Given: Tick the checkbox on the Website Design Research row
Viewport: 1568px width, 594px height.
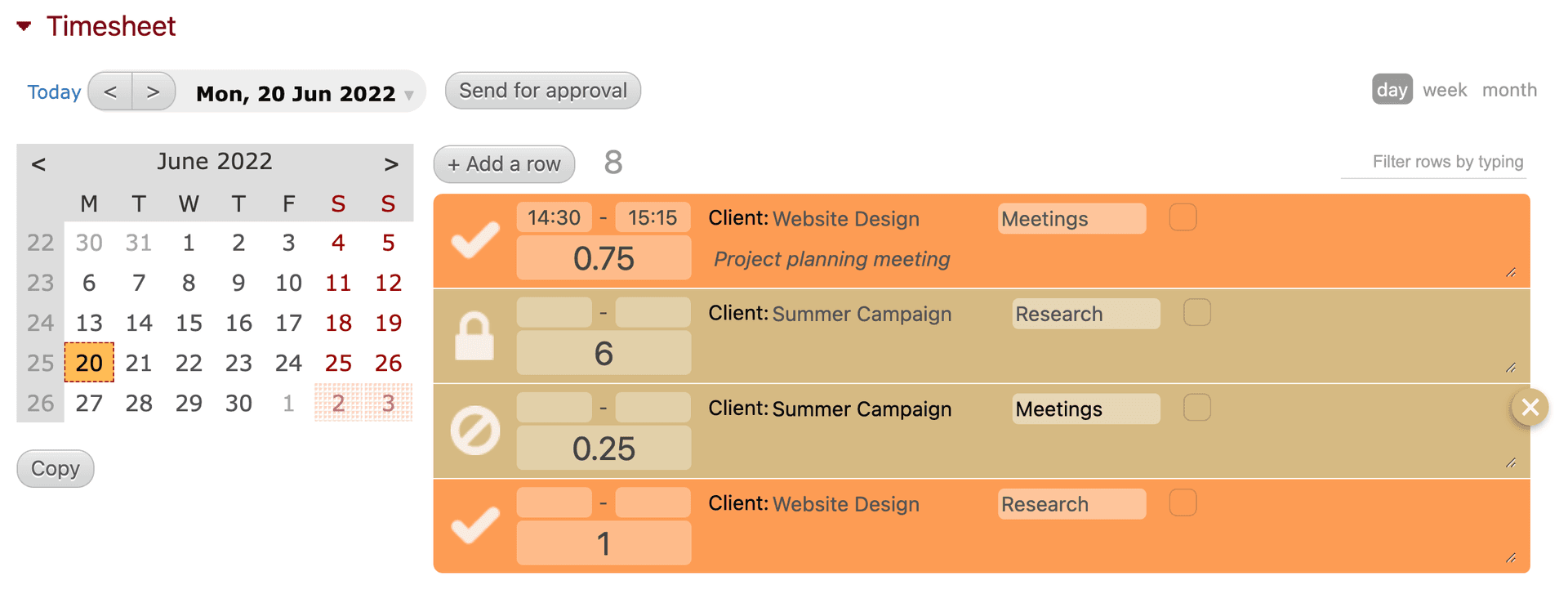Looking at the screenshot, I should [1183, 503].
